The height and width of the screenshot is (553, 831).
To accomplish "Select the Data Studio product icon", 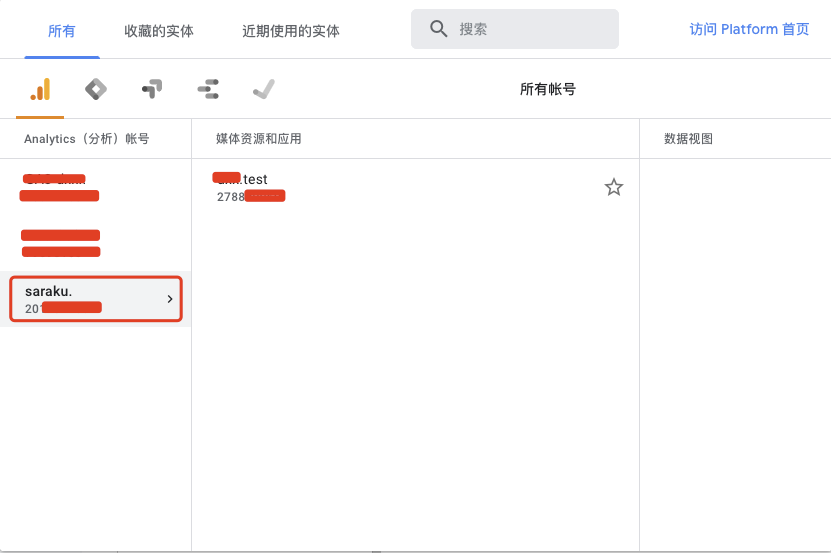I will tap(208, 89).
